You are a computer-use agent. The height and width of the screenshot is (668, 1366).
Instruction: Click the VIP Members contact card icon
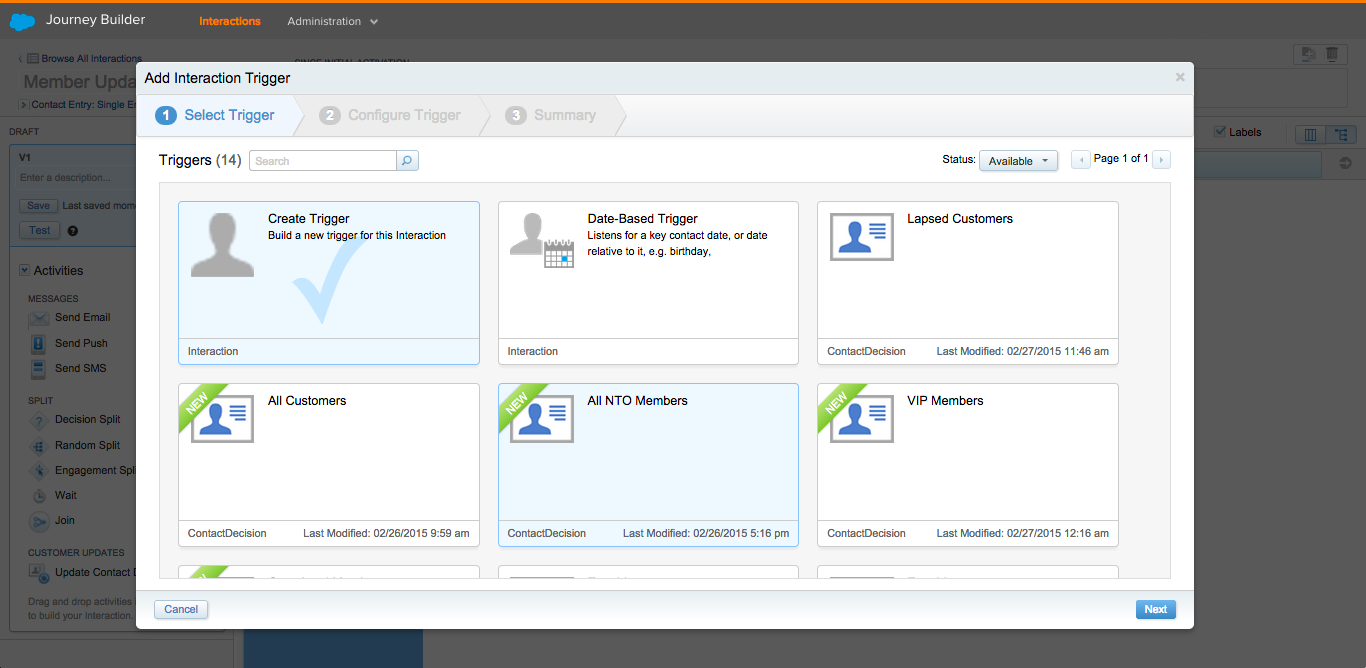tap(862, 419)
